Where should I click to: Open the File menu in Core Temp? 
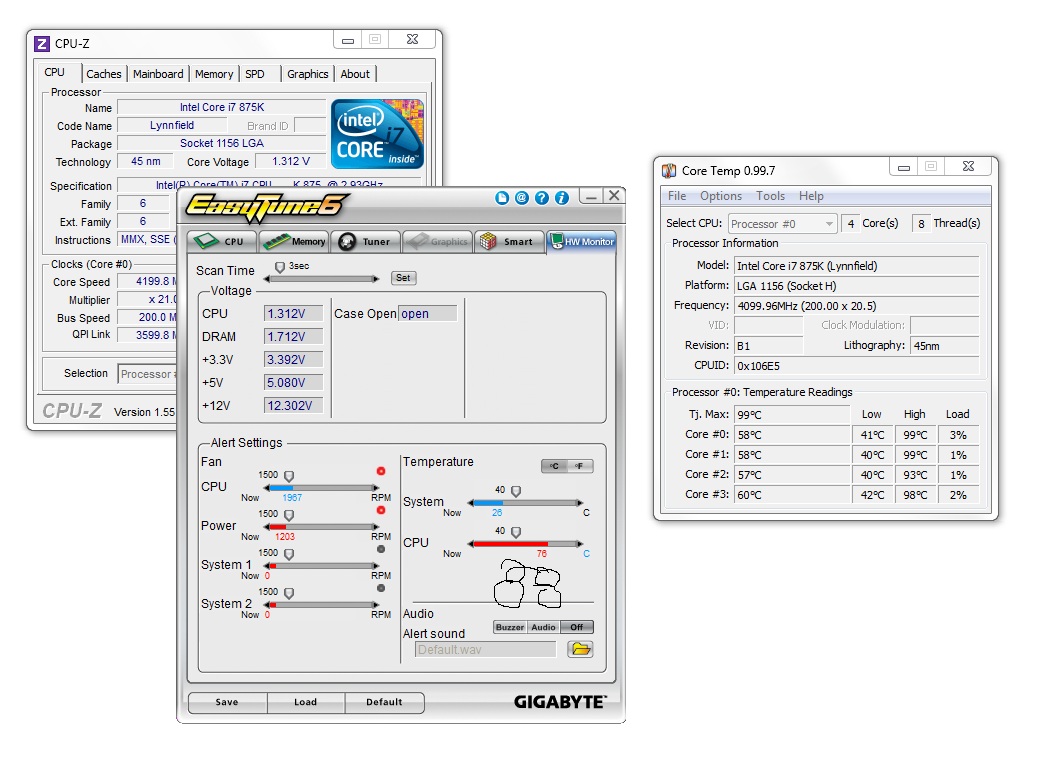pos(677,196)
